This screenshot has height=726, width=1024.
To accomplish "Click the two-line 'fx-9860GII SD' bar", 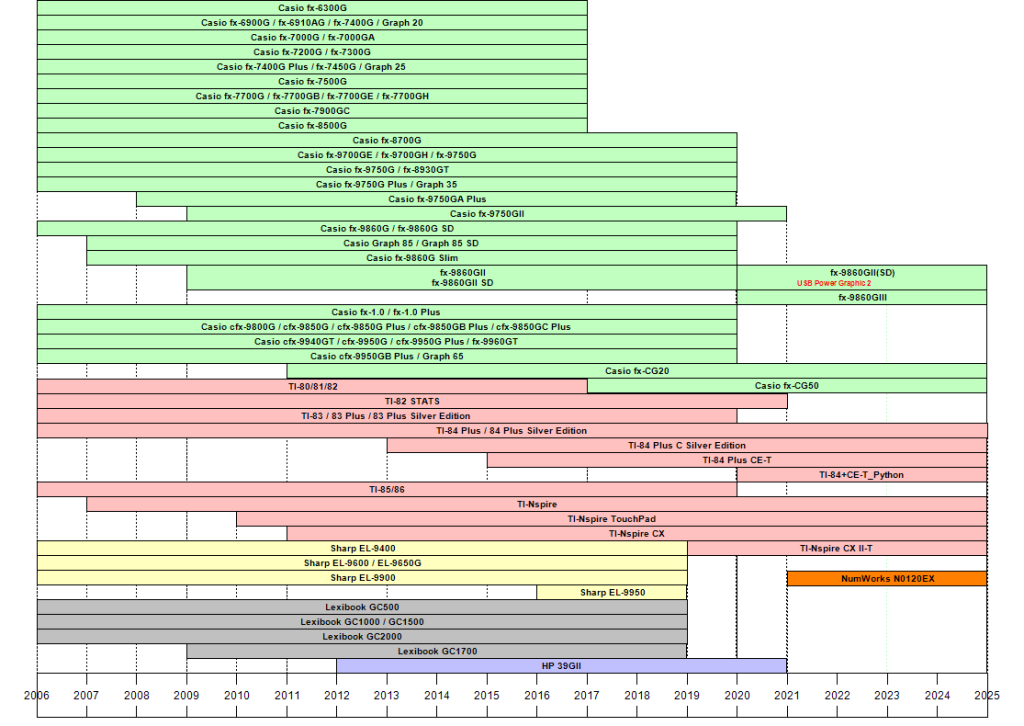I will click(462, 277).
